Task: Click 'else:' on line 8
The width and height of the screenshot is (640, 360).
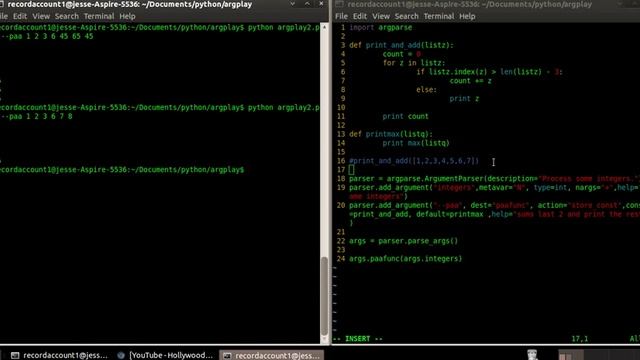Action: (x=426, y=90)
